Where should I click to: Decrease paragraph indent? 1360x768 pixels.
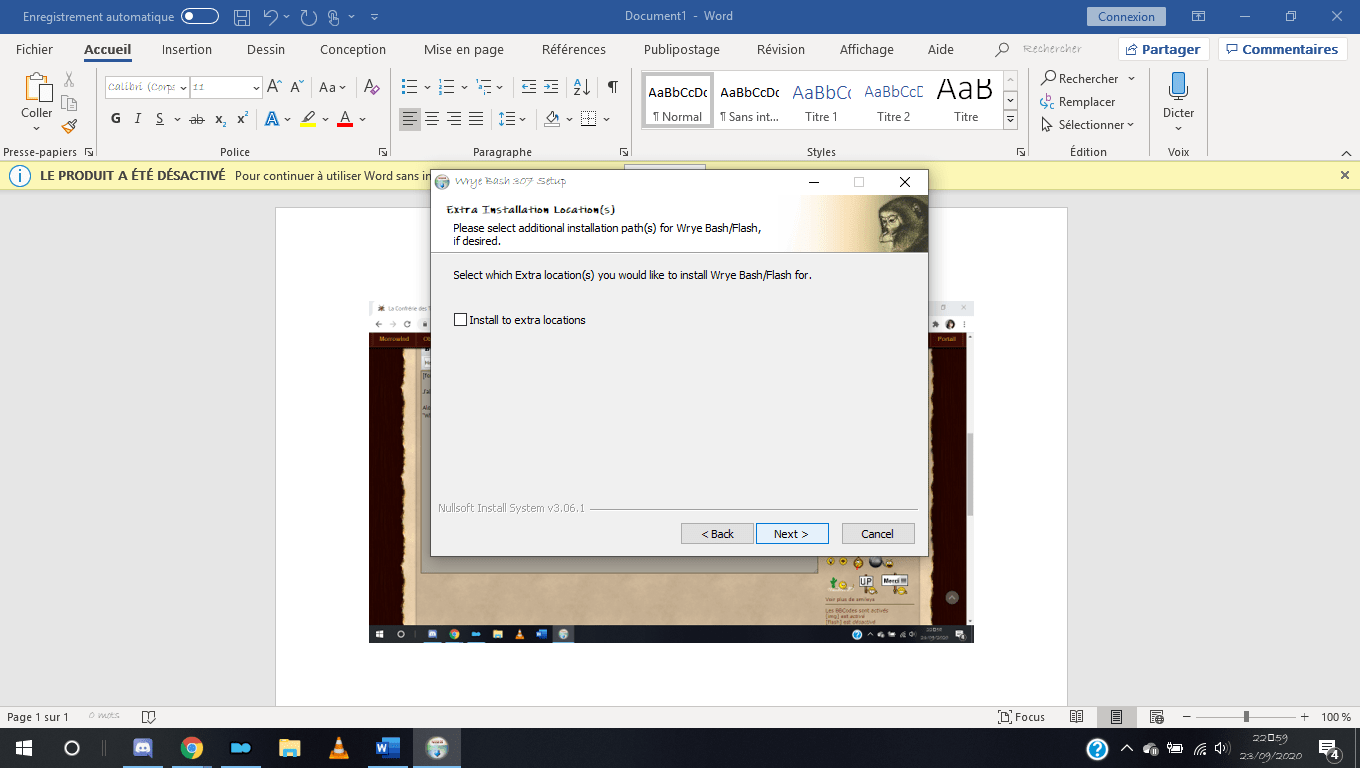pyautogui.click(x=529, y=87)
